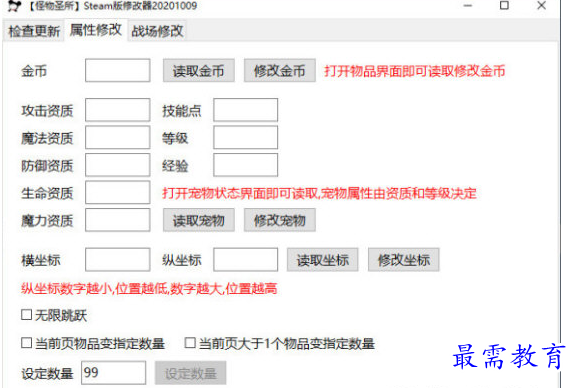Focus the 纵坐标 input box

pyautogui.click(x=246, y=260)
